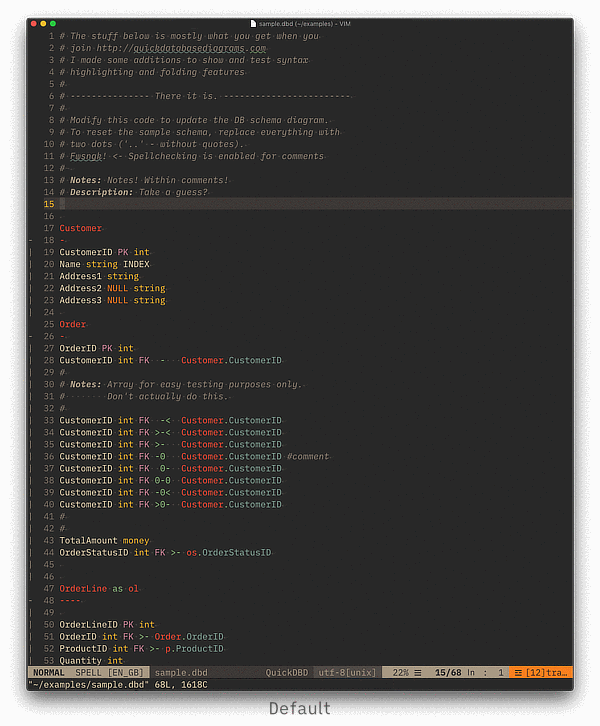This screenshot has height=726, width=600.
Task: Click the green zoom window button
Action: (x=53, y=24)
